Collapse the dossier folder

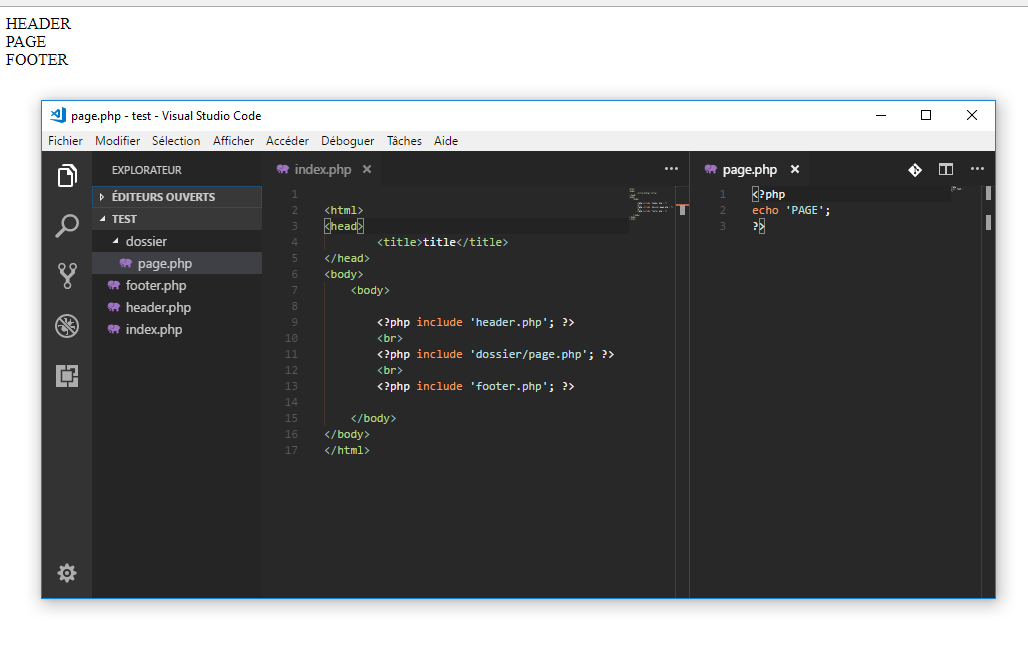point(177,241)
